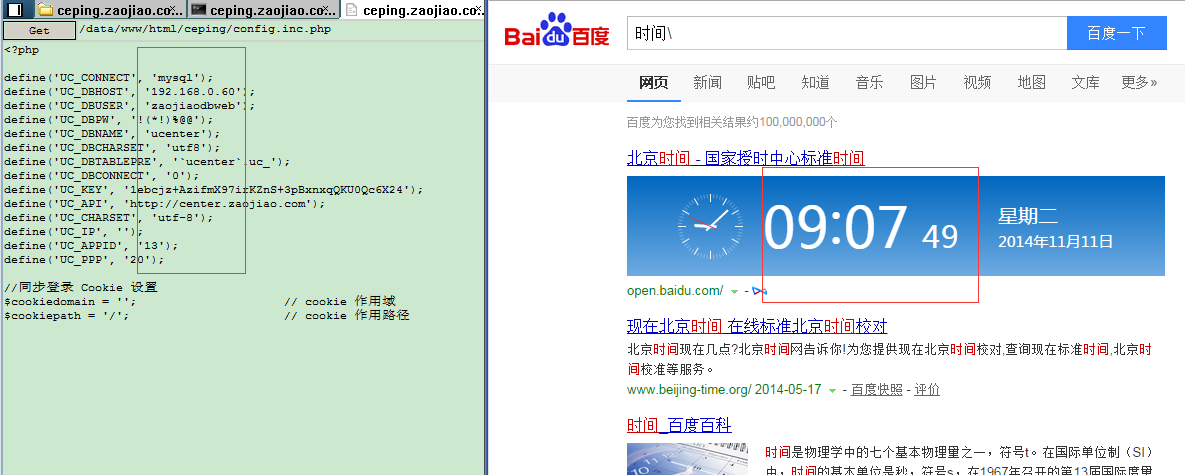Click the www.beijing-time.org/ URL
This screenshot has height=475, width=1185.
(x=689, y=390)
